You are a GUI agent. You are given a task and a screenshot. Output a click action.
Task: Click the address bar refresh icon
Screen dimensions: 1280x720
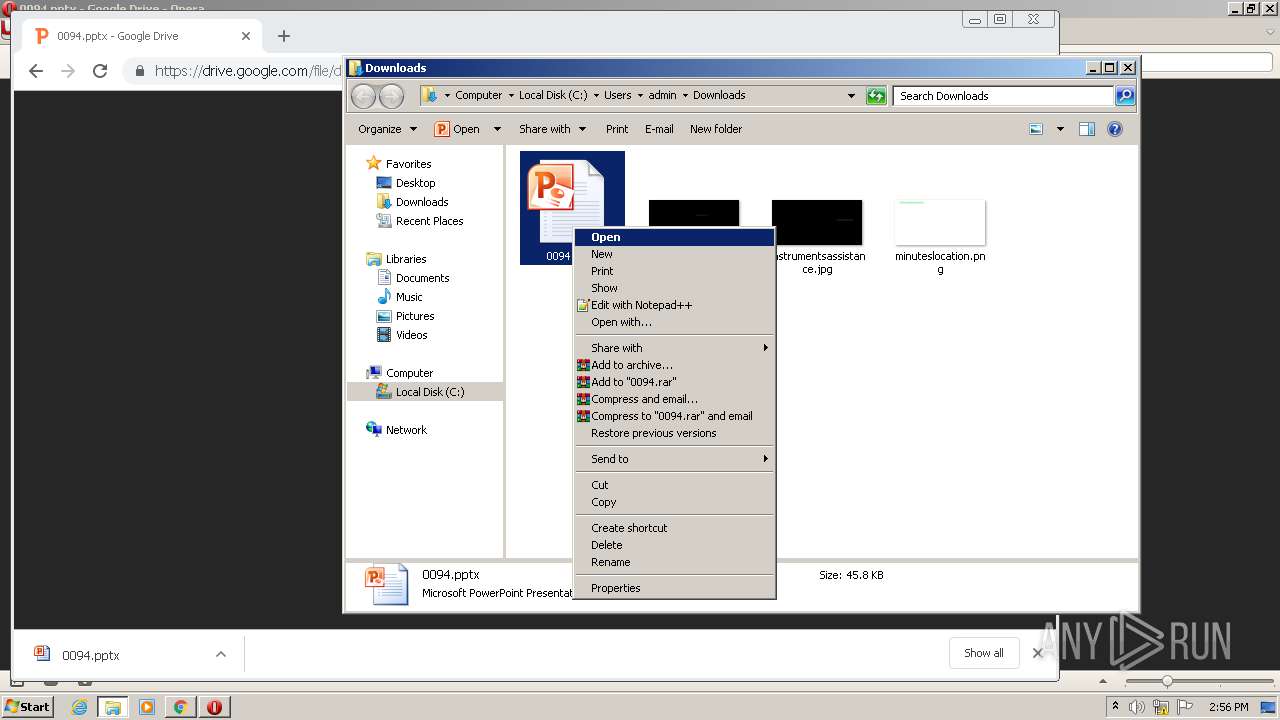876,96
